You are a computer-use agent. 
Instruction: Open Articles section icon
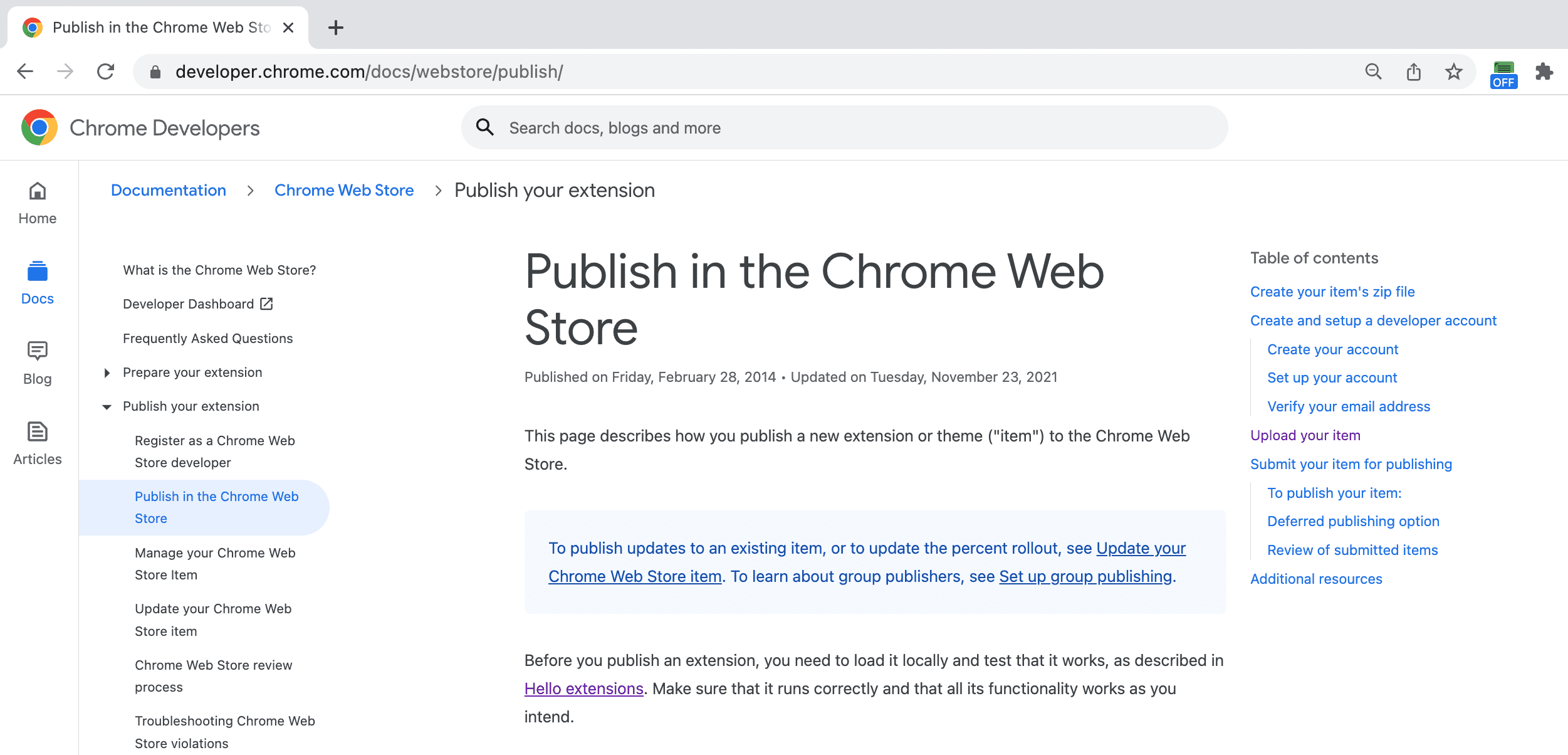(38, 431)
